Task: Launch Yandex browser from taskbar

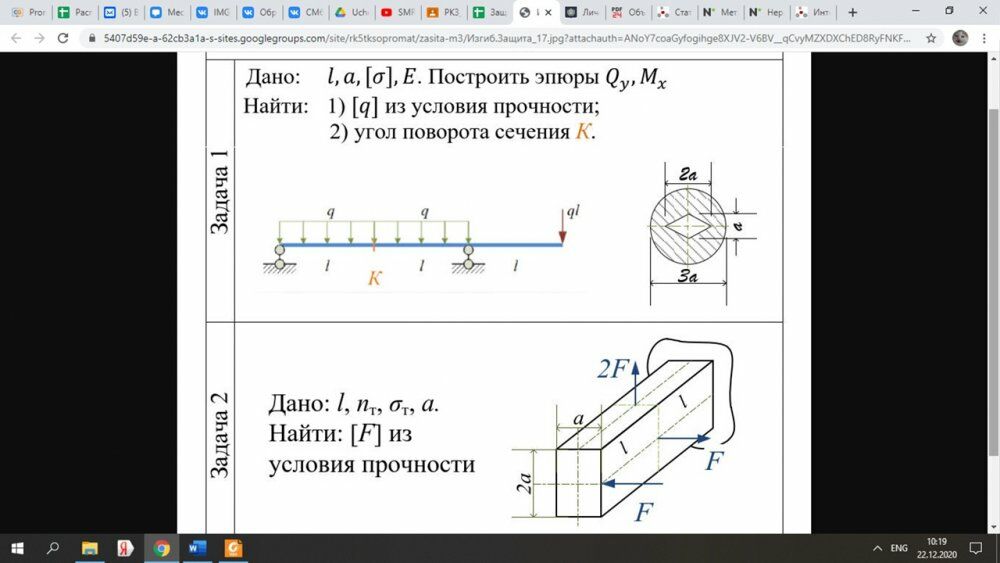Action: coord(125,548)
